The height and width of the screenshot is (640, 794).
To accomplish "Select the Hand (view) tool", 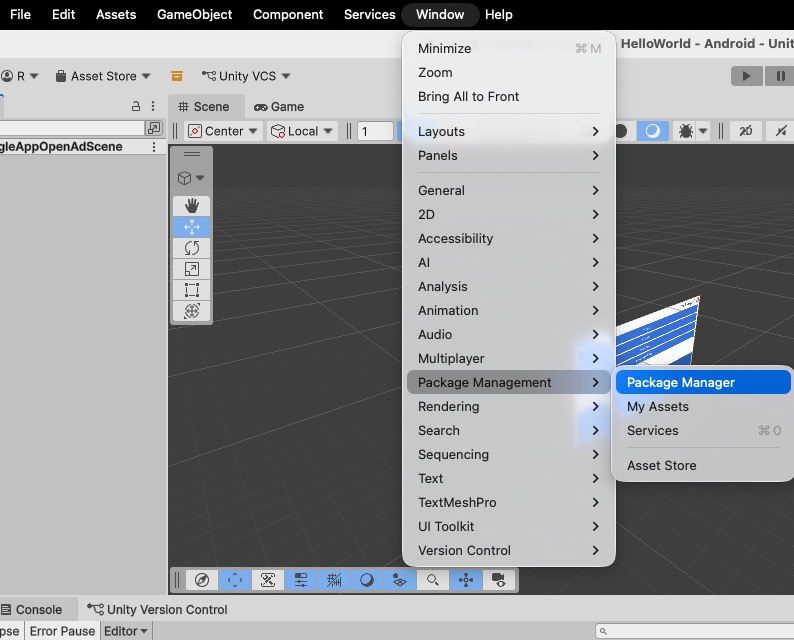I will [x=191, y=206].
